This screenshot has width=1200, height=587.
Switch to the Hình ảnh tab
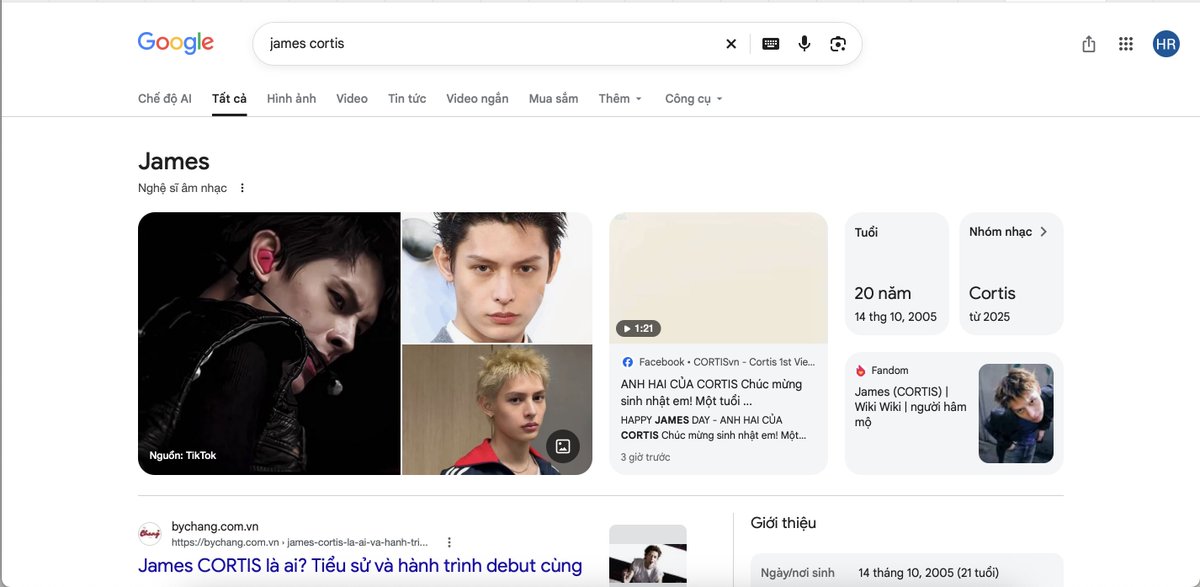click(x=291, y=99)
